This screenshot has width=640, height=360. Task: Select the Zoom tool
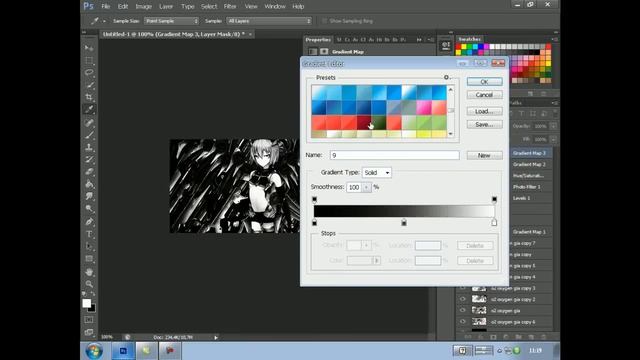(x=89, y=284)
